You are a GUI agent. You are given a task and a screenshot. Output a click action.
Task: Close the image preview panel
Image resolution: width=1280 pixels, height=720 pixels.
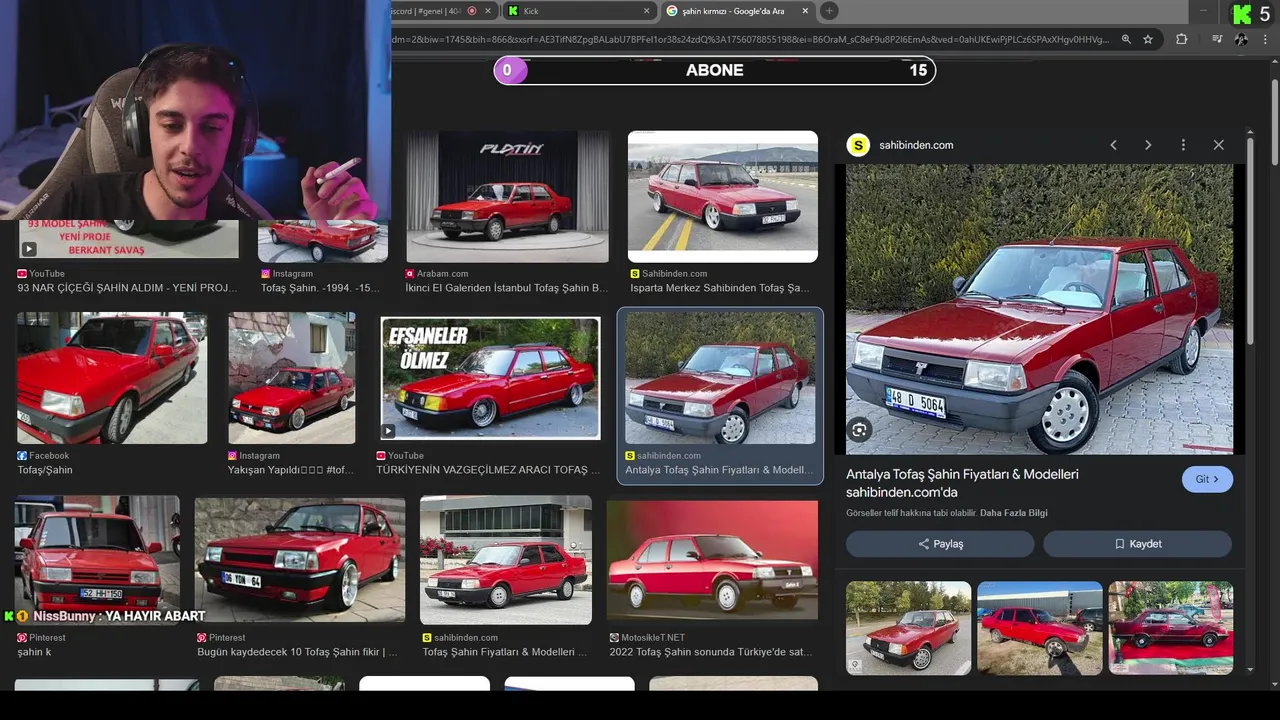(1218, 145)
